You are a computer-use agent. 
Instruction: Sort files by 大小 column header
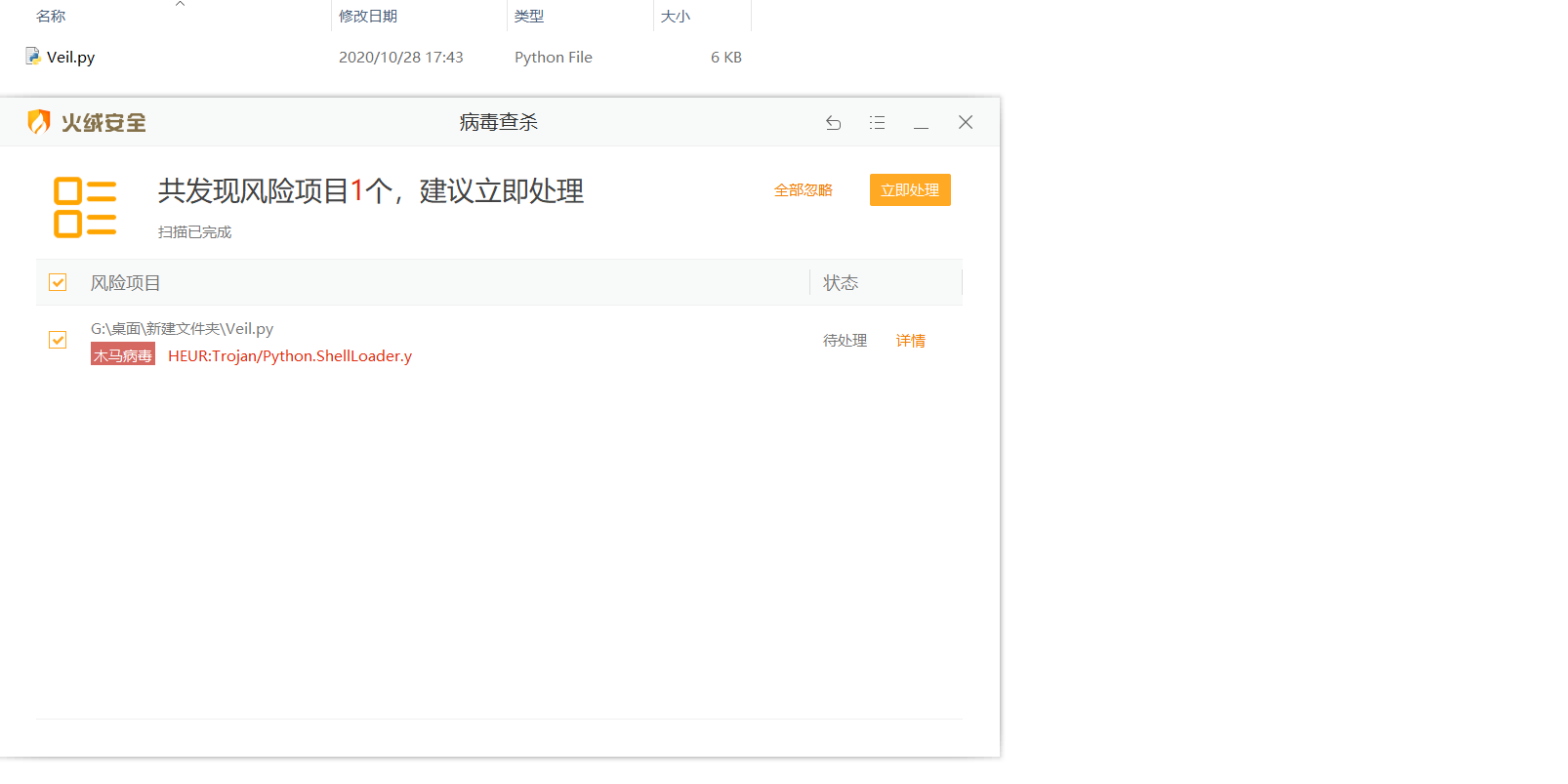tap(676, 17)
